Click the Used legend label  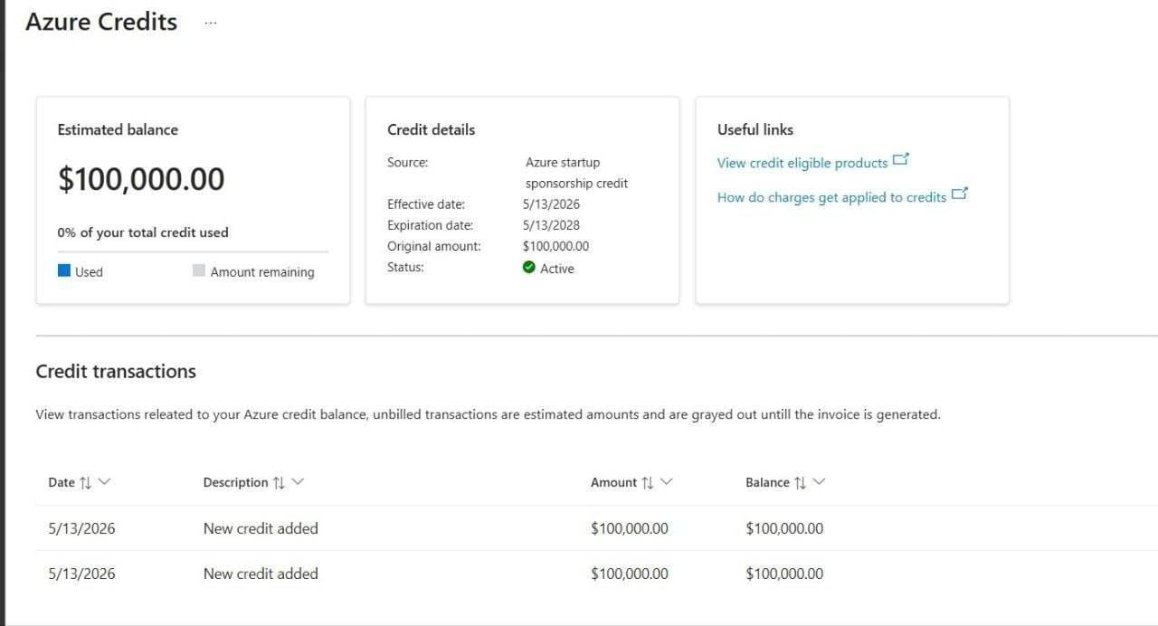tap(89, 272)
